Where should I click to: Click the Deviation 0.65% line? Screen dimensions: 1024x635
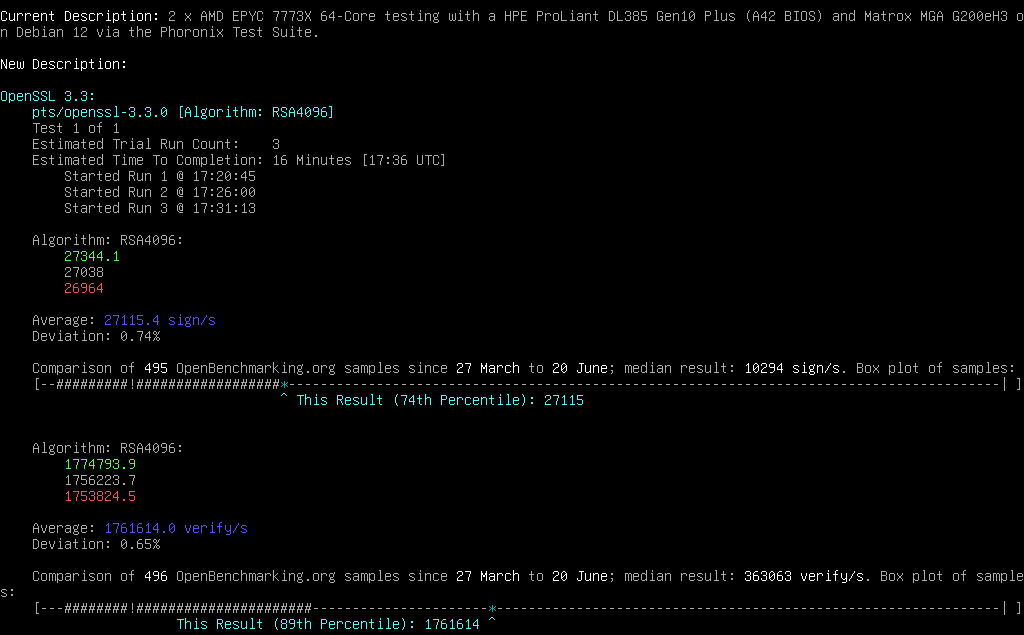[96, 544]
